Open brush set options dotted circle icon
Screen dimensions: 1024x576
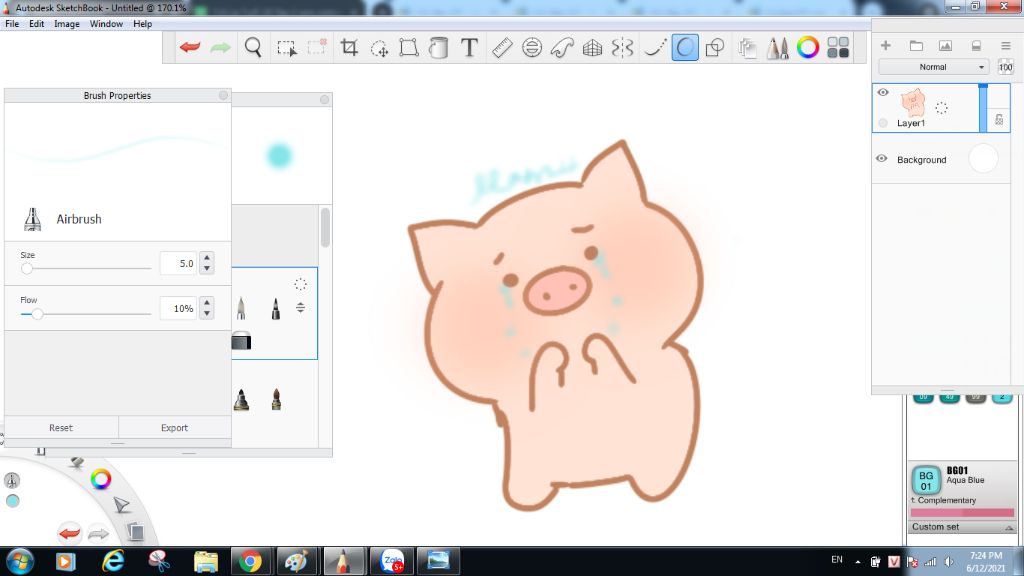point(300,284)
